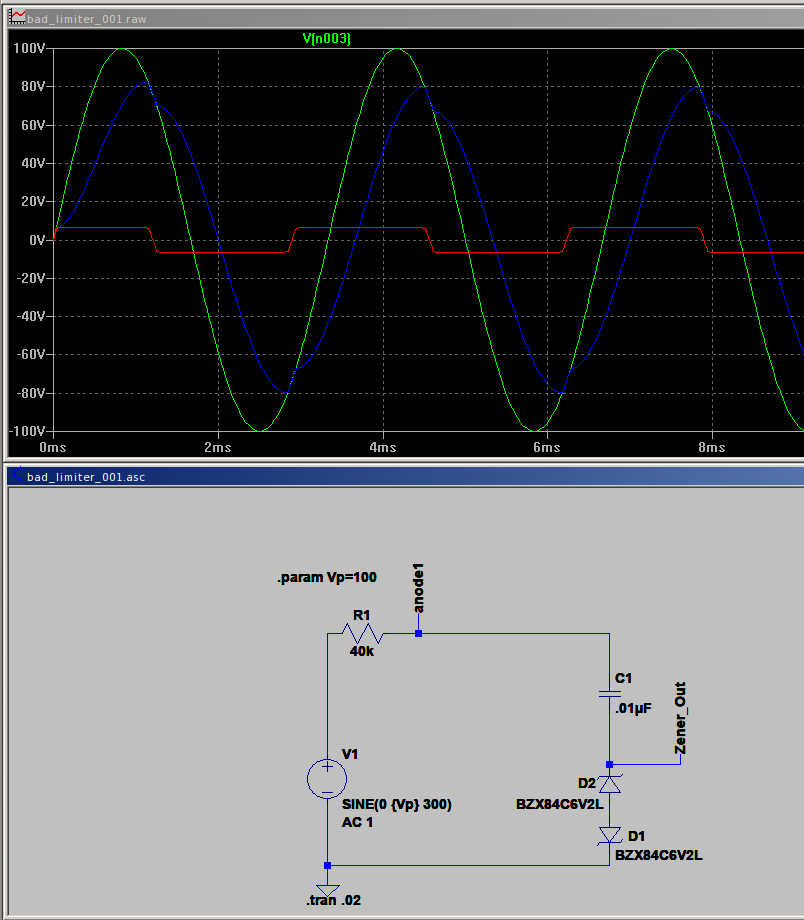
Task: Click the 8ms time axis label
Action: tap(712, 448)
